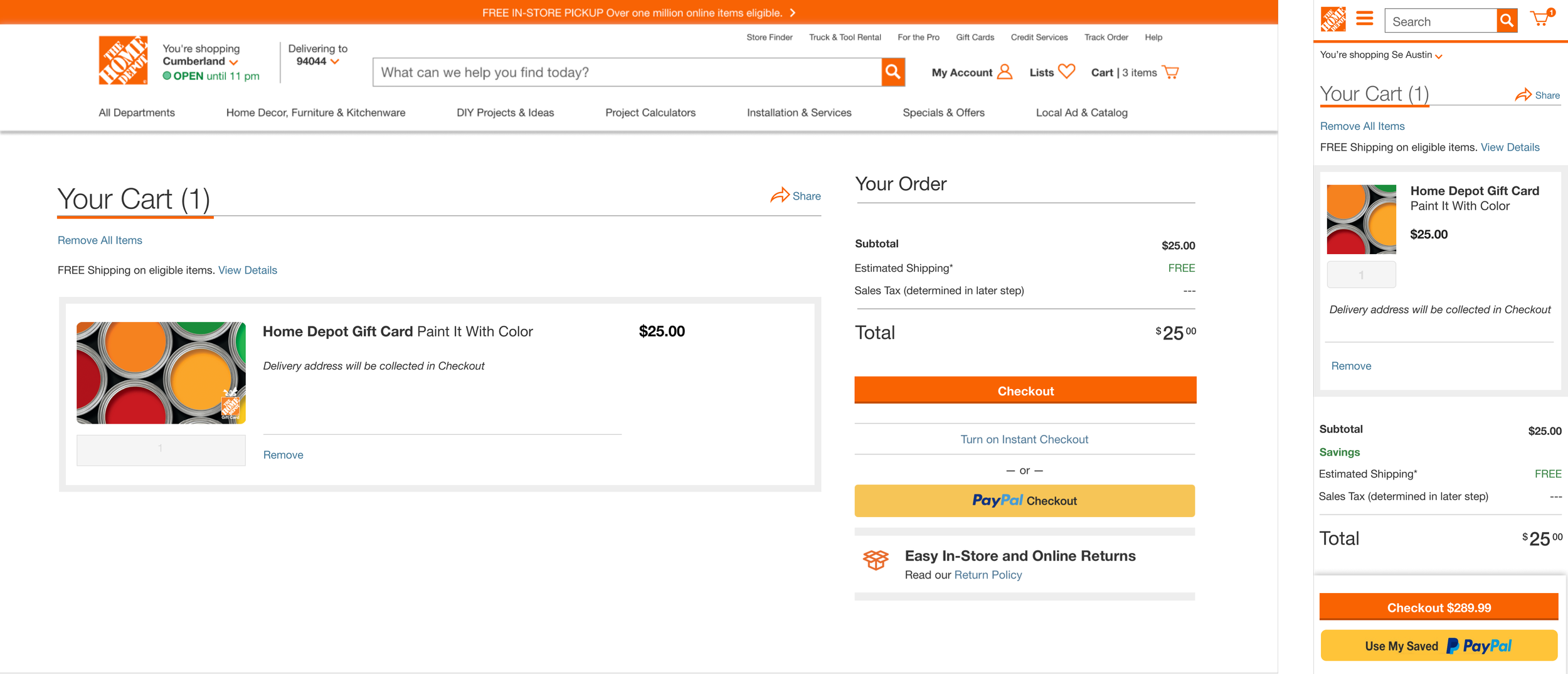Click the quantity field in desktop cart
The image size is (1568, 674).
click(161, 450)
